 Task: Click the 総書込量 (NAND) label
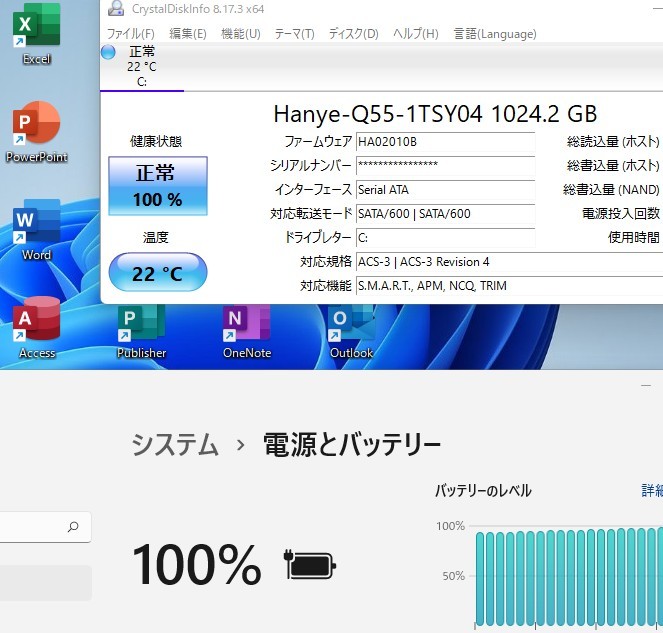point(611,190)
